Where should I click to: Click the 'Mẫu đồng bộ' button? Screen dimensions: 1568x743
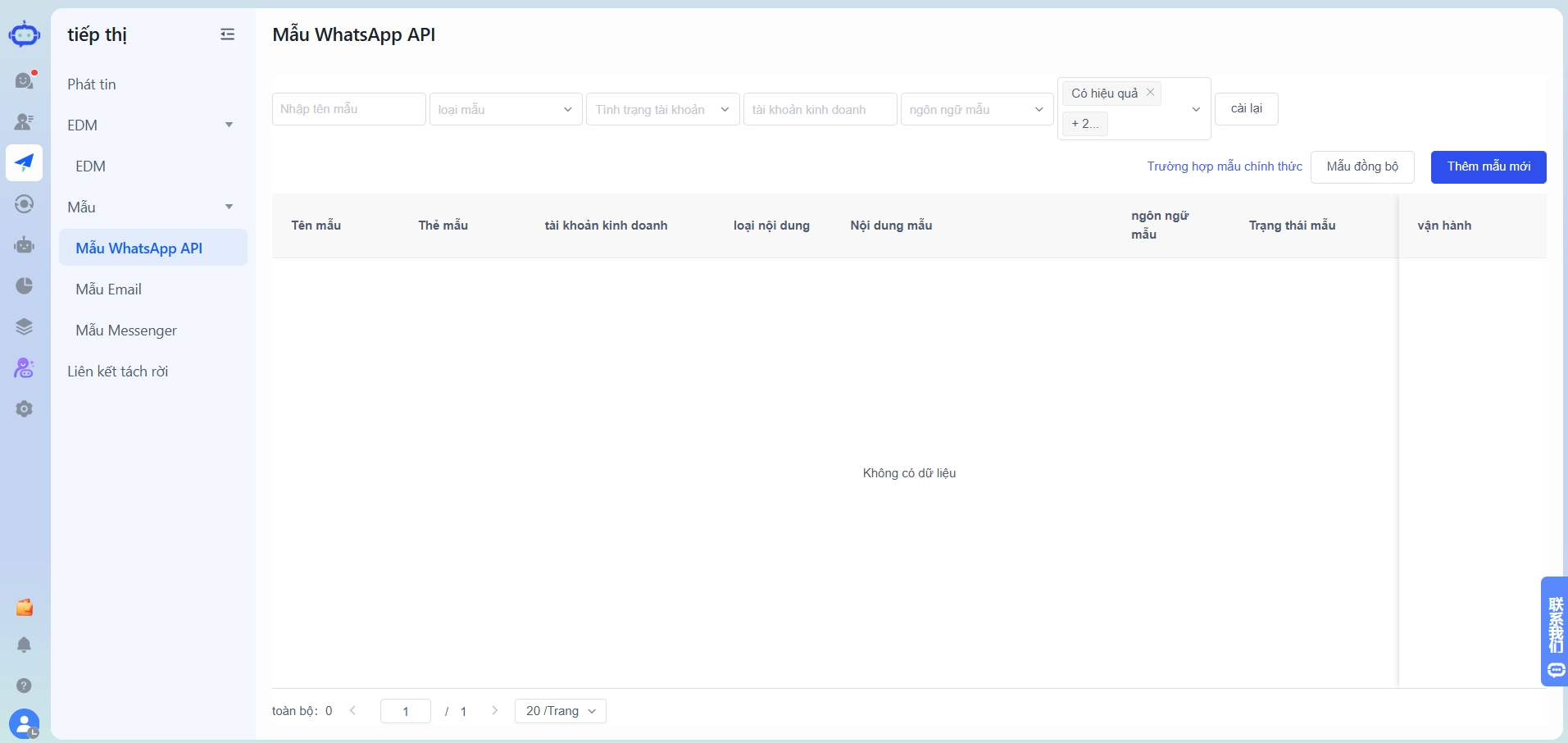[1362, 166]
